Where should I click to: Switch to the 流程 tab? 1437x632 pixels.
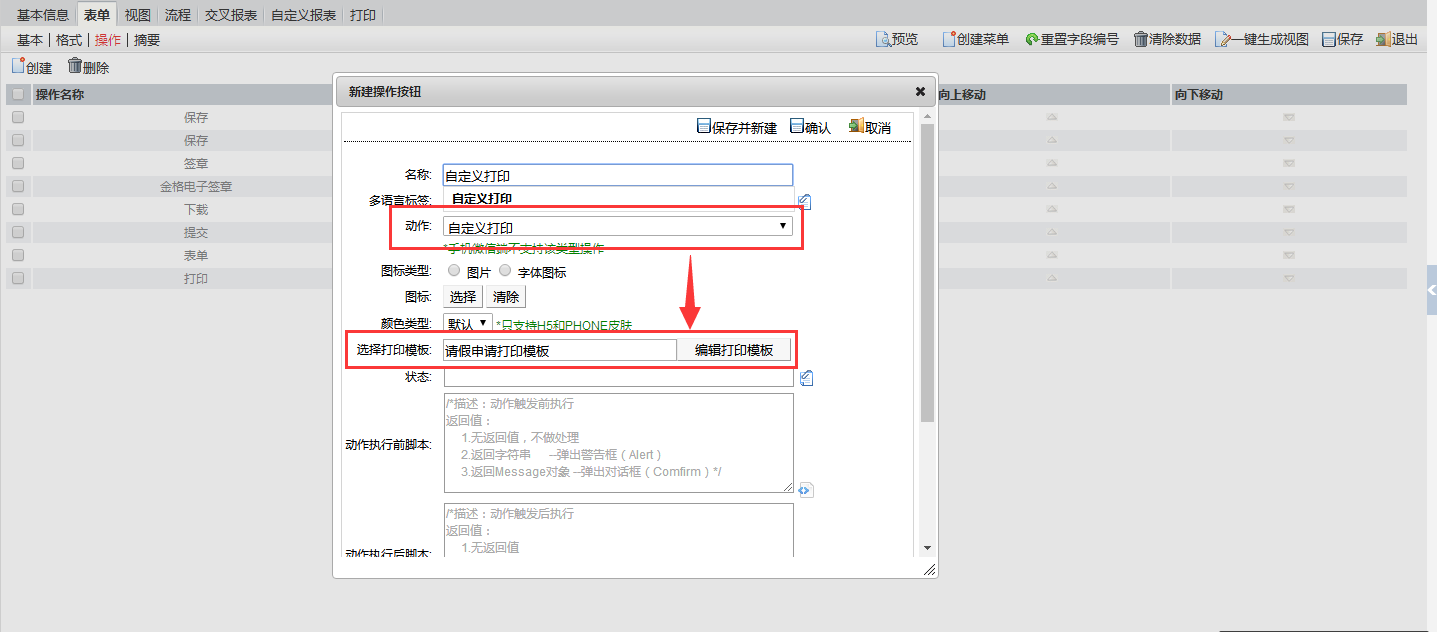click(178, 14)
